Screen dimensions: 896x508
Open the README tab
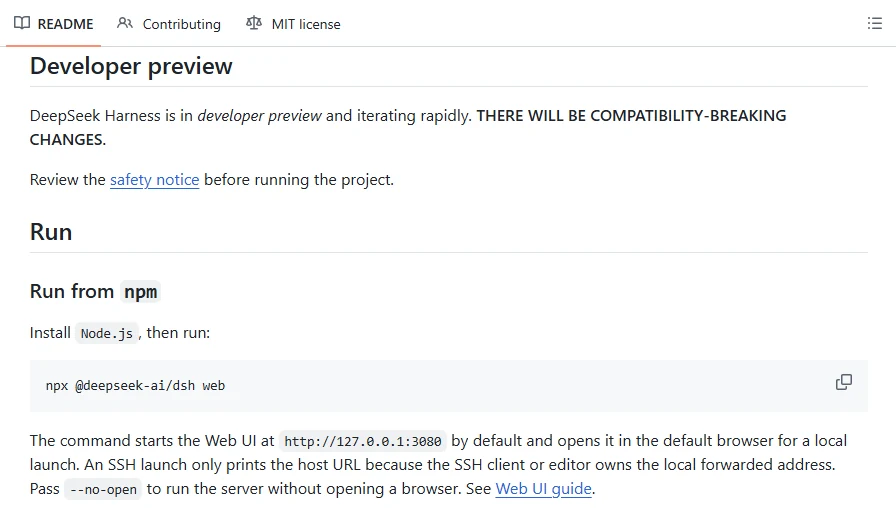(54, 24)
